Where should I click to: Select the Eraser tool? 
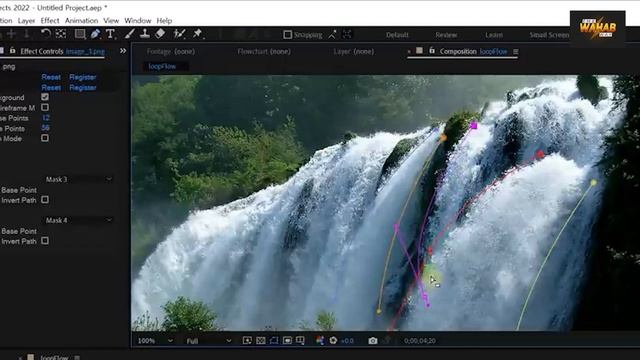click(x=160, y=34)
